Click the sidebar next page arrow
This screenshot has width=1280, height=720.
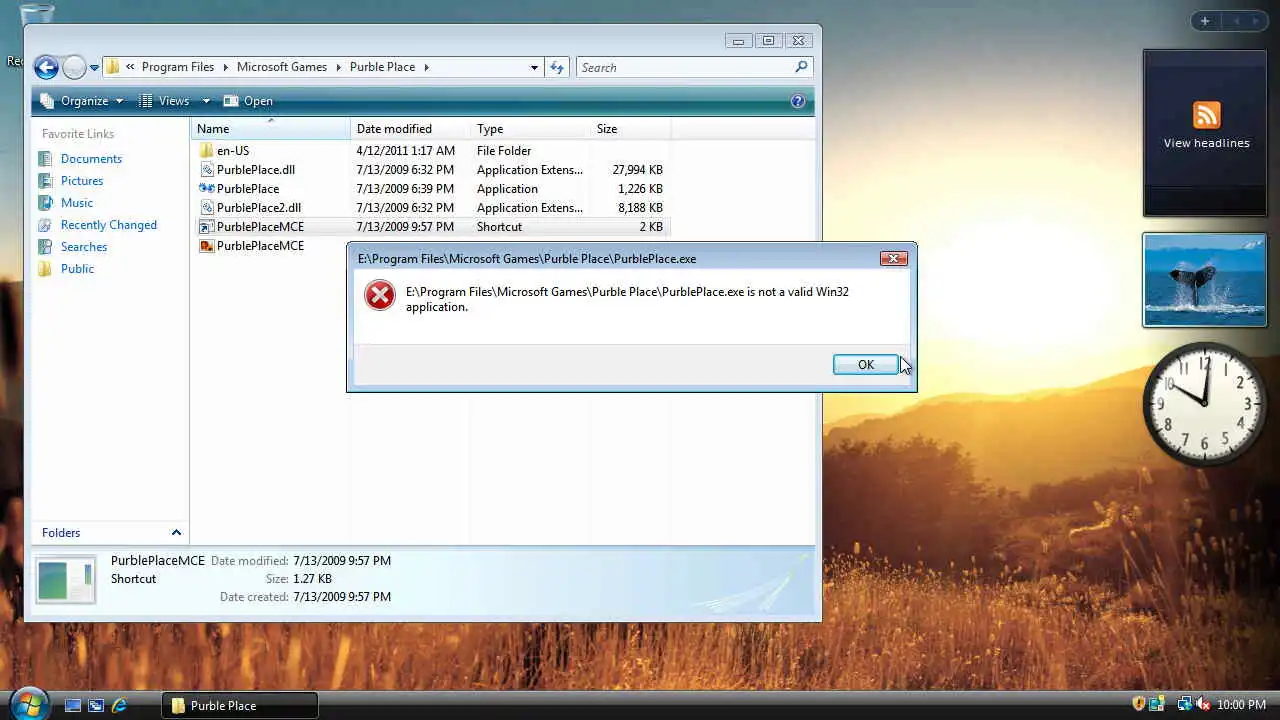tap(1258, 21)
